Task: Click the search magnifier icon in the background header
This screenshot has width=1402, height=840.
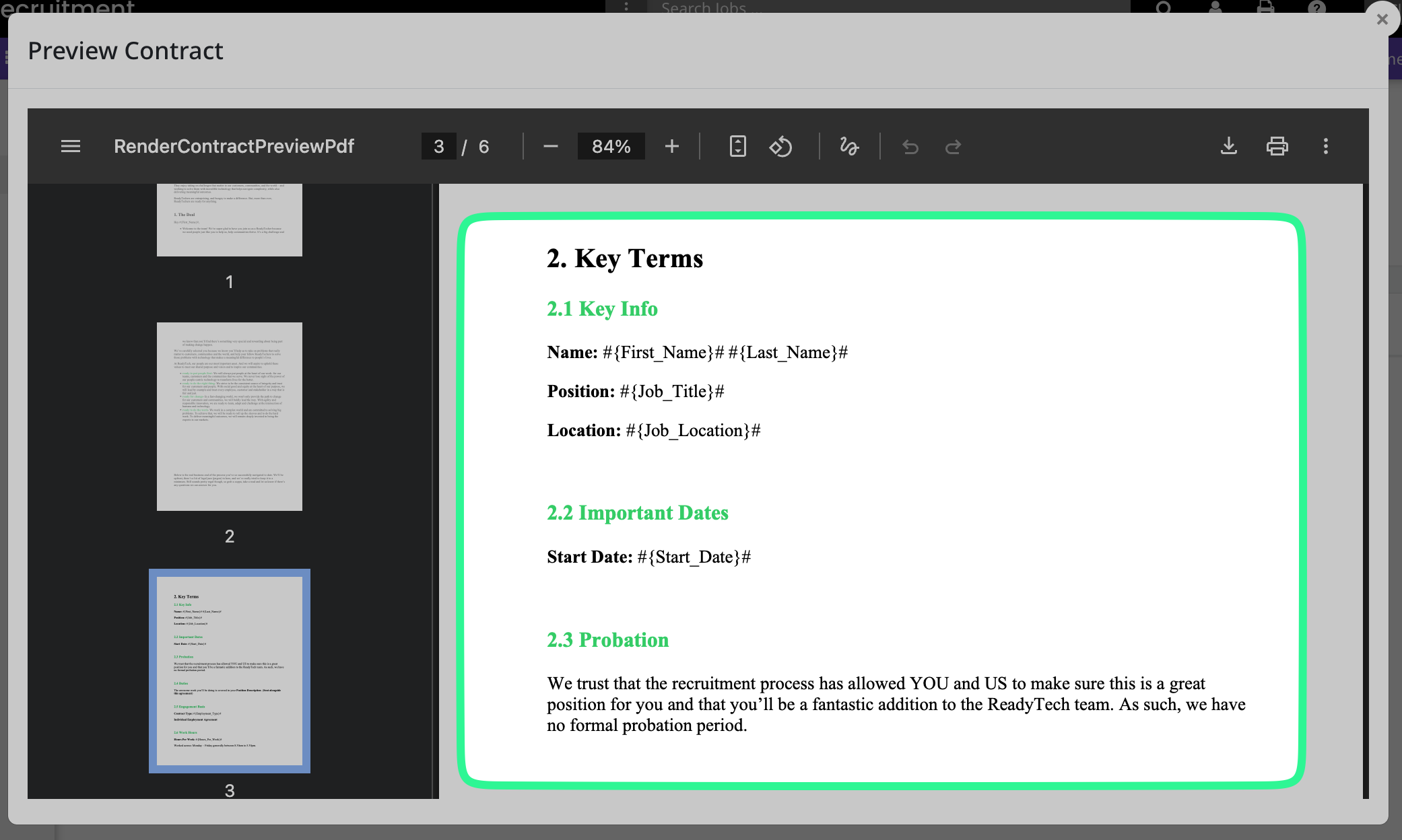Action: 1164,7
